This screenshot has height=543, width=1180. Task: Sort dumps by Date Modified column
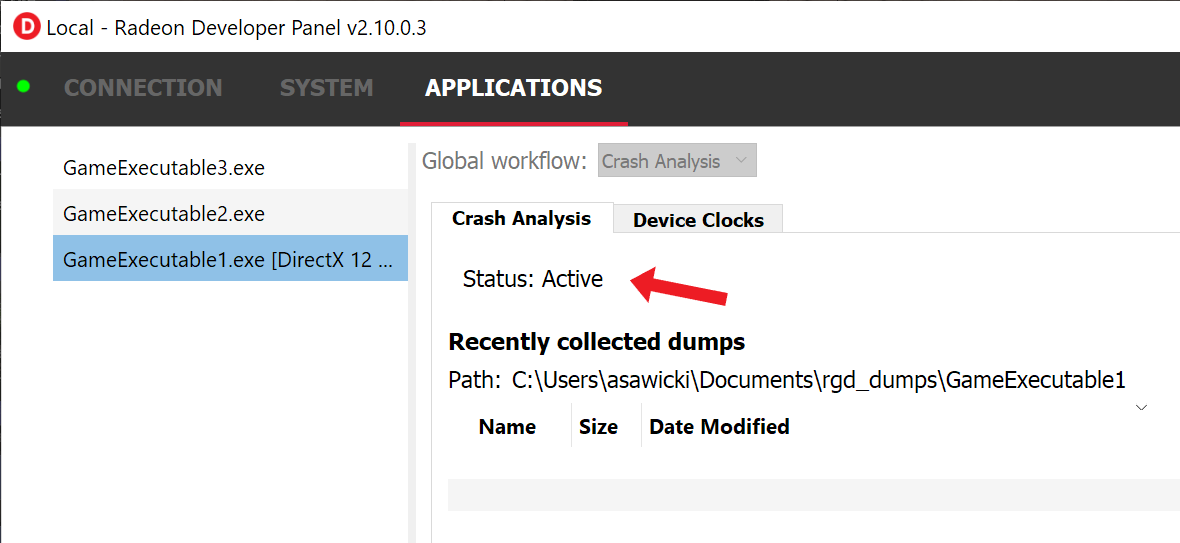point(719,427)
